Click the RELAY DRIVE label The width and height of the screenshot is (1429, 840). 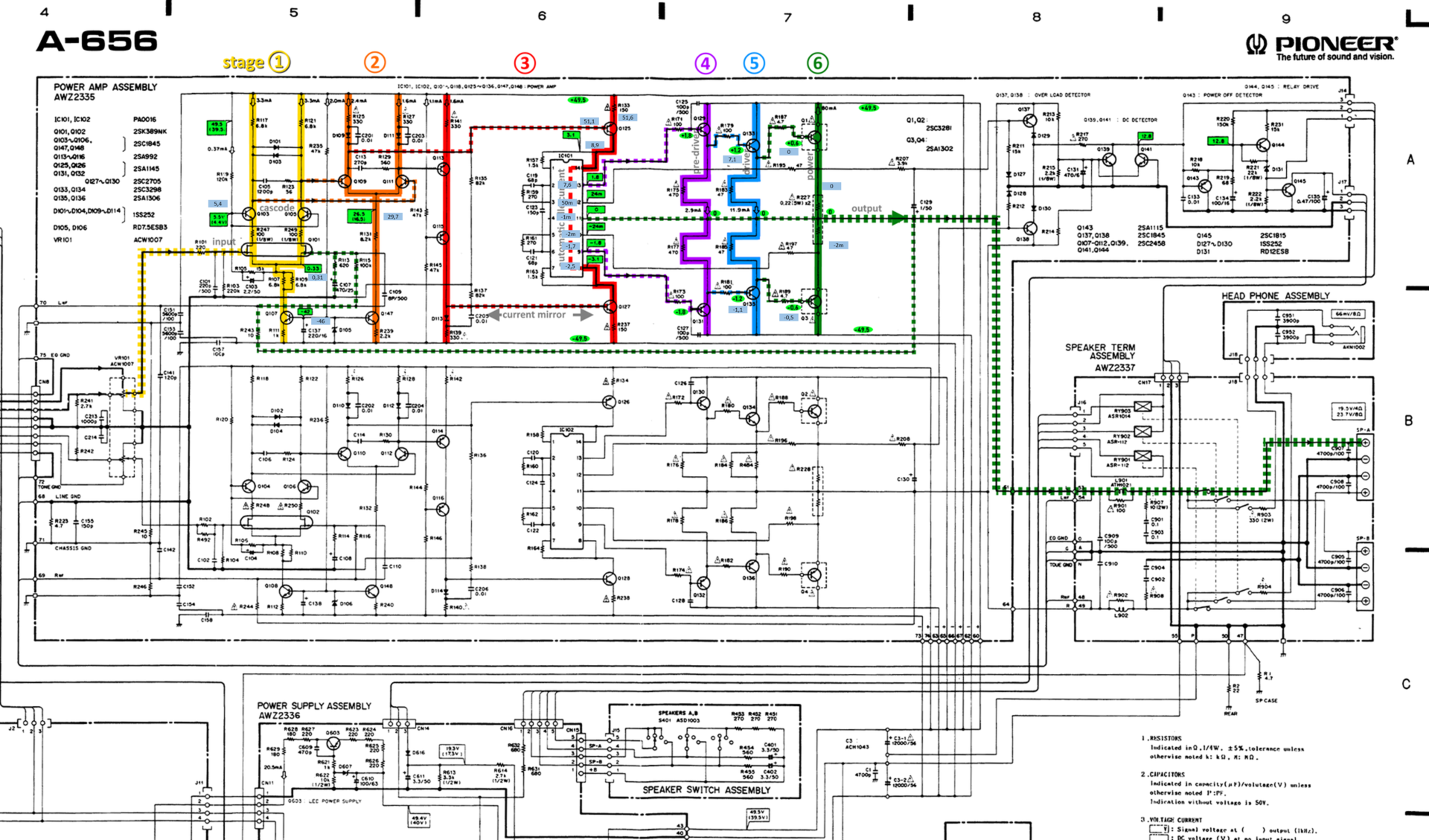[x=1299, y=86]
